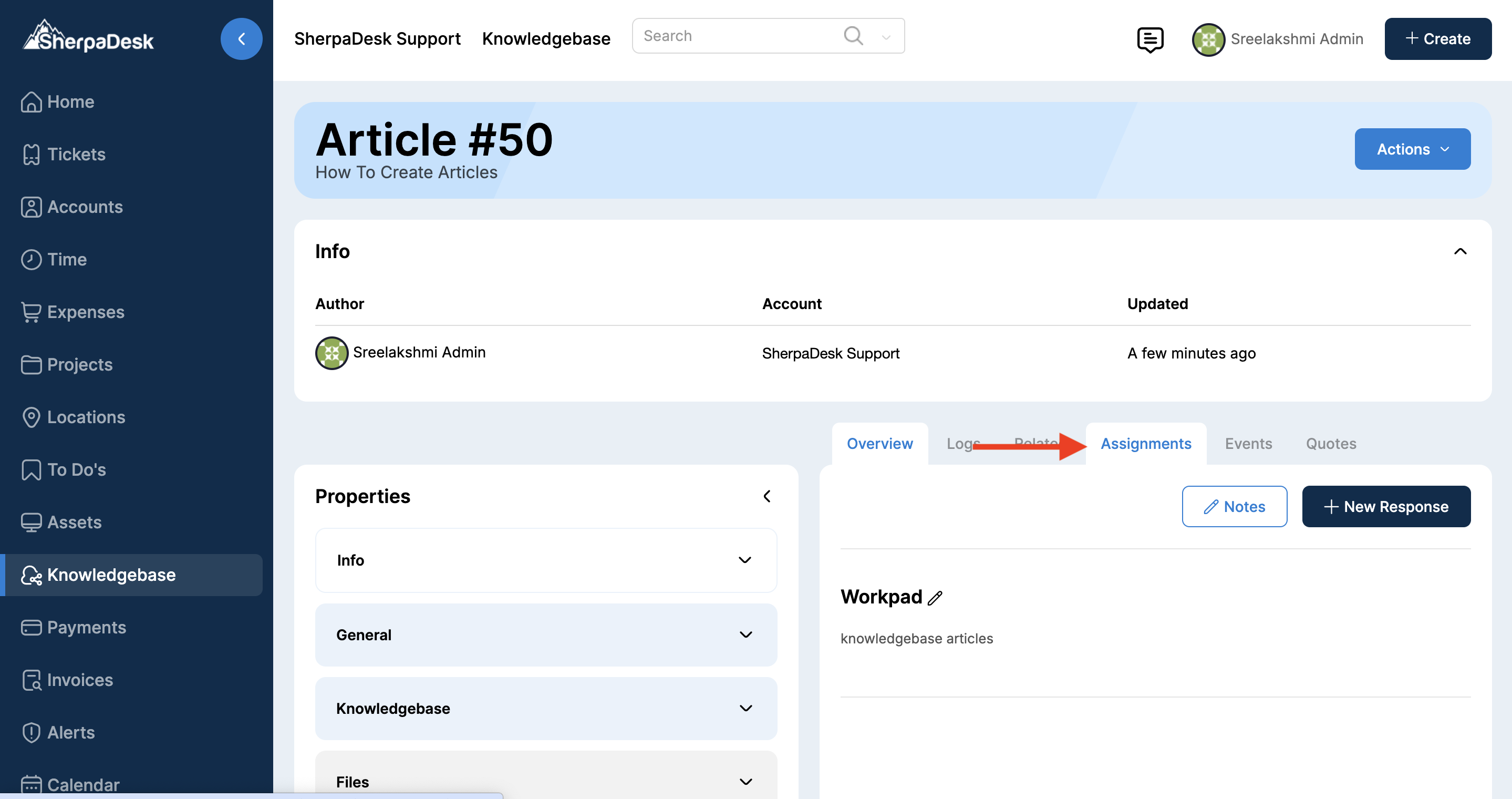Viewport: 1512px width, 799px height.
Task: Switch to the Events tab
Action: [1248, 443]
